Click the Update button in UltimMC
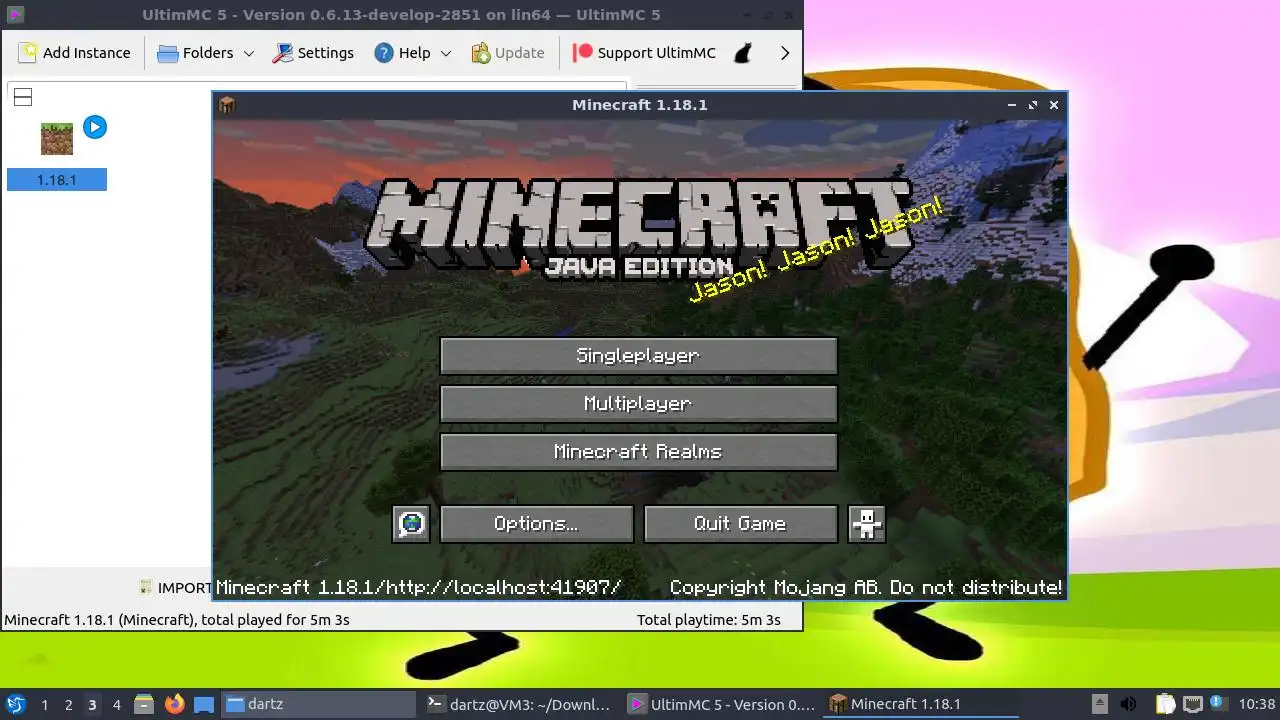1280x720 pixels. (x=508, y=53)
